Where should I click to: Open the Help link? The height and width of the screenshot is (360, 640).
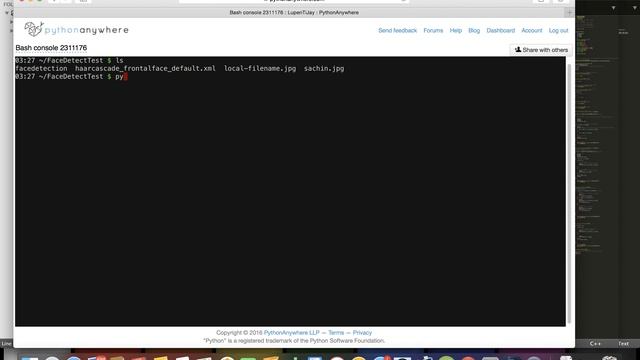[x=456, y=31]
